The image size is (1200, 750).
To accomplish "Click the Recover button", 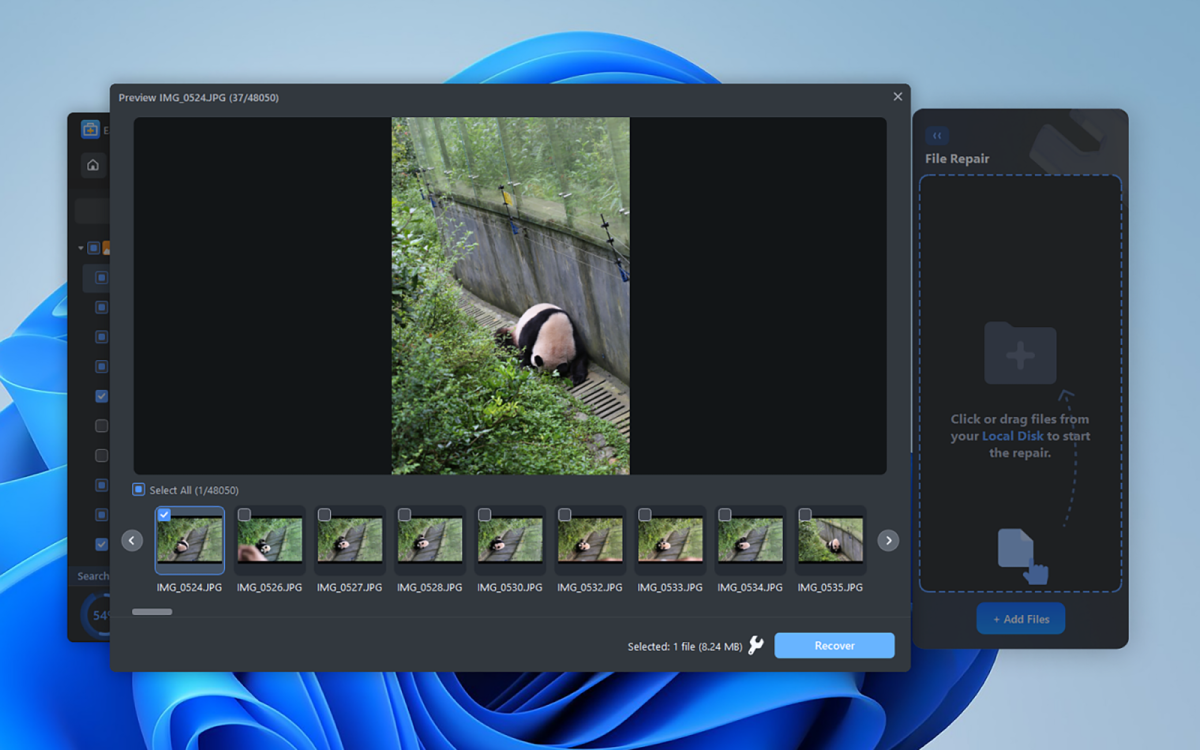I will (834, 645).
